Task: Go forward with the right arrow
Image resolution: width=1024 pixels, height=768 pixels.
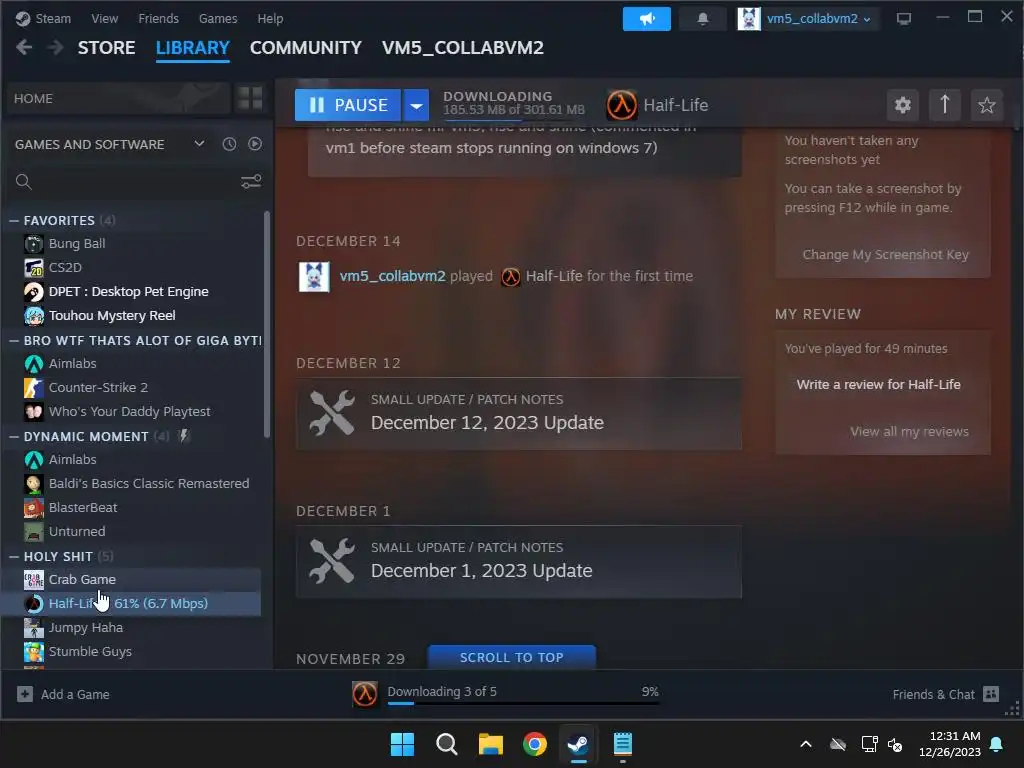Action: click(56, 48)
